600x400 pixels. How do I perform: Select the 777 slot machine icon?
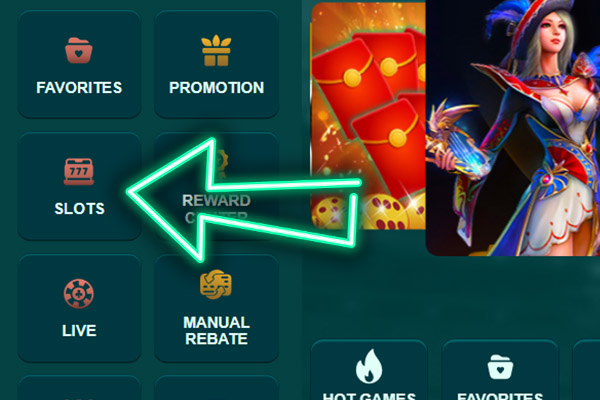79,172
